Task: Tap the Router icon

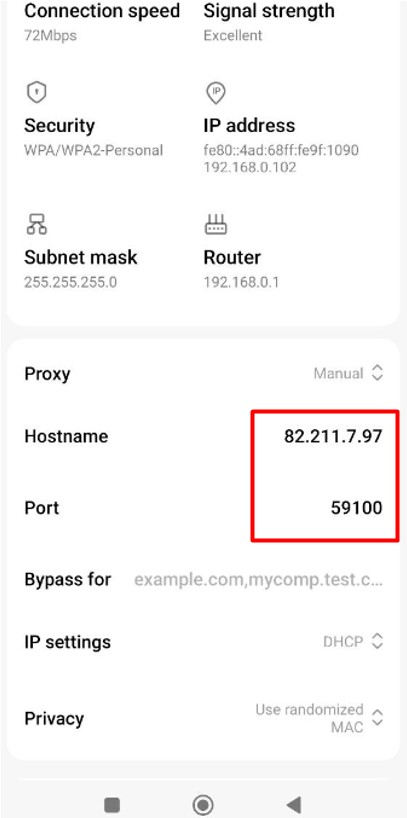Action: [216, 224]
